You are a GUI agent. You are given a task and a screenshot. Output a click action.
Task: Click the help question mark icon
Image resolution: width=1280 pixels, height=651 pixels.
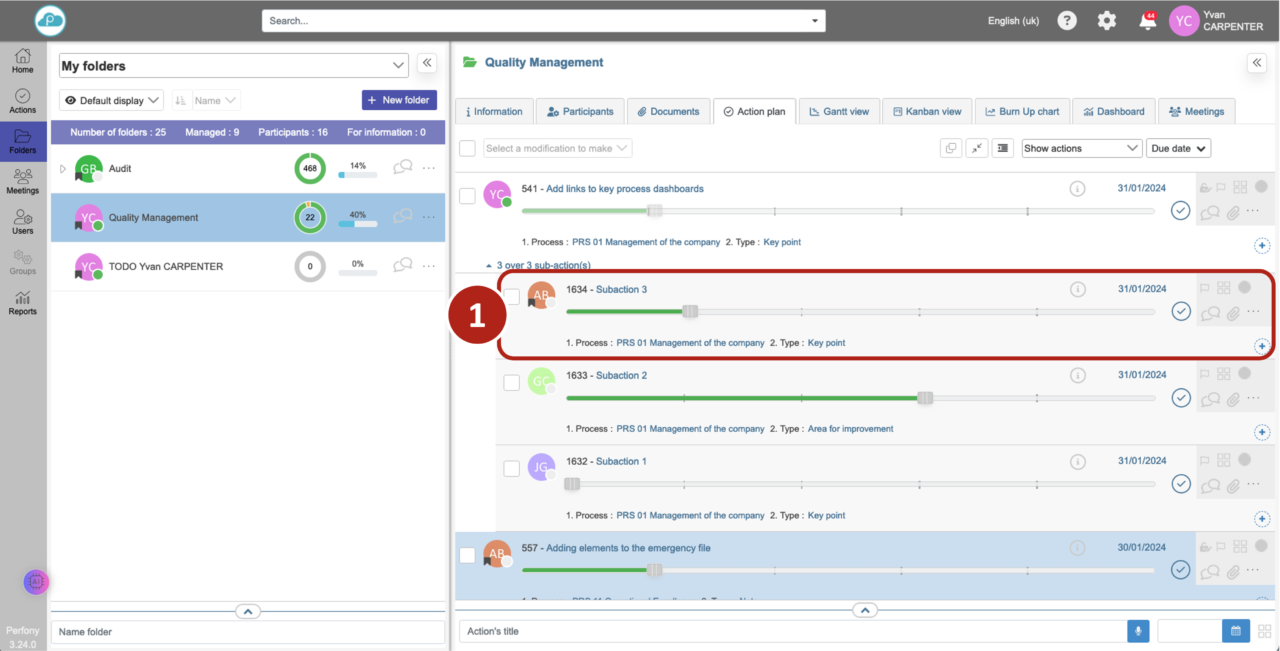point(1067,21)
